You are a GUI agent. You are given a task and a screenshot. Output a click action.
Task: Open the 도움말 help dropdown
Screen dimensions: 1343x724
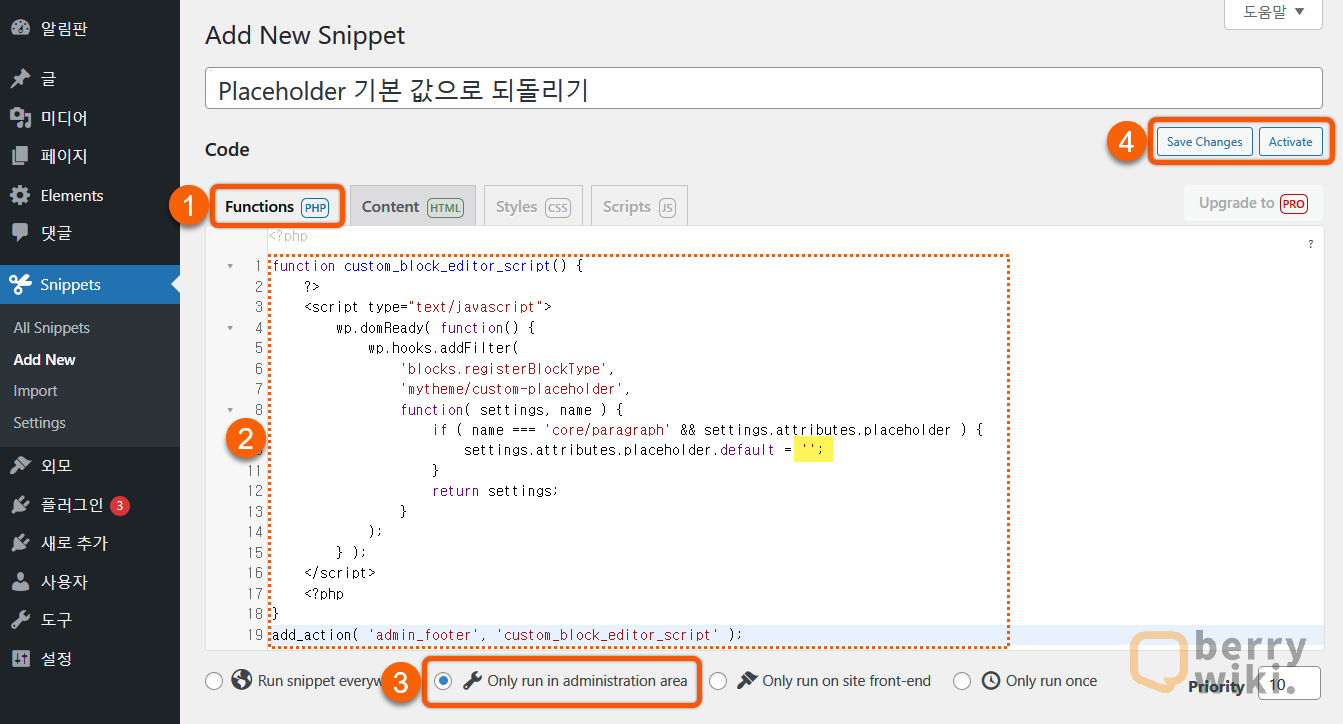tap(1273, 13)
